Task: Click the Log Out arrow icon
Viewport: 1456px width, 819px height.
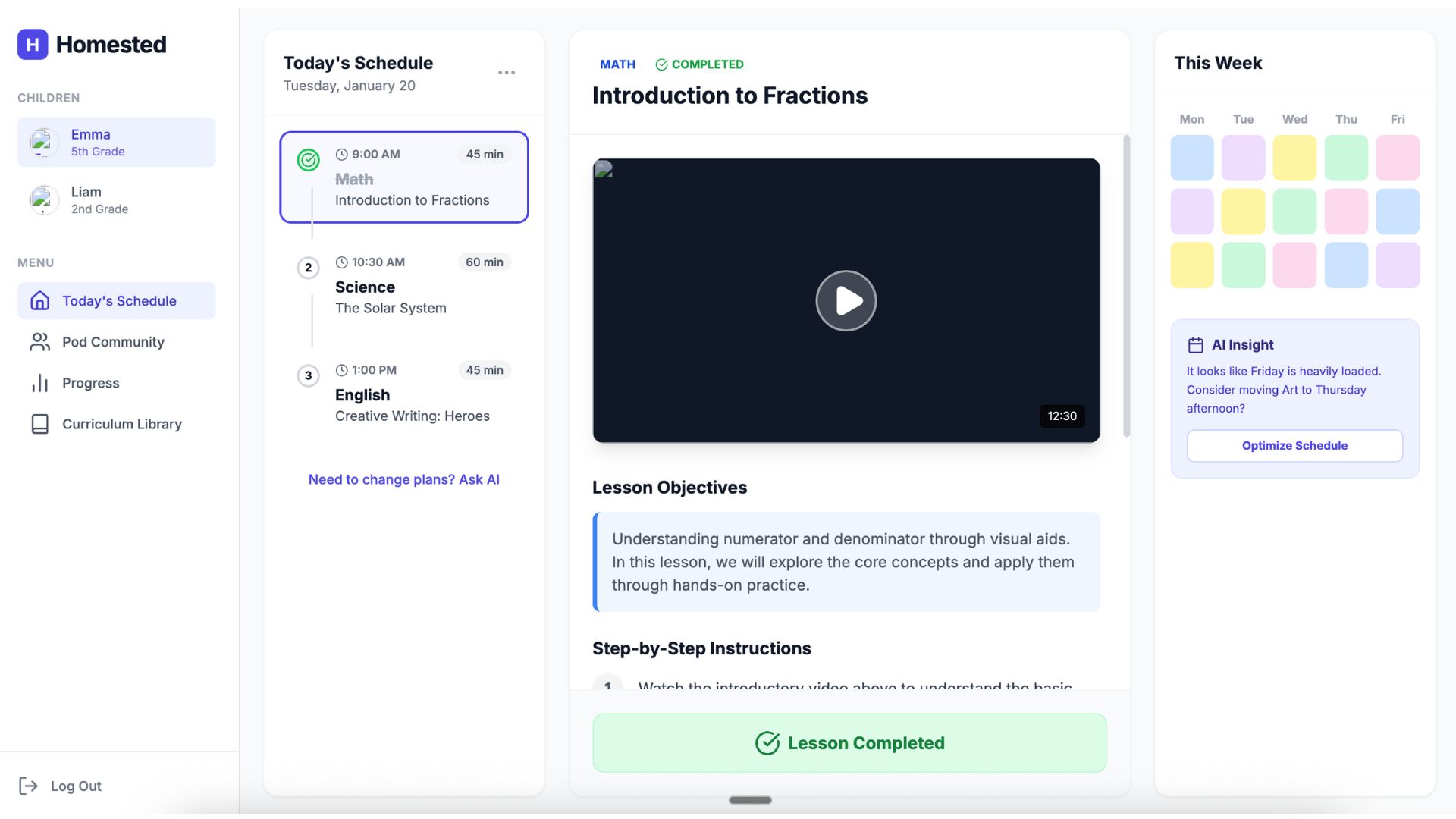Action: click(x=28, y=786)
